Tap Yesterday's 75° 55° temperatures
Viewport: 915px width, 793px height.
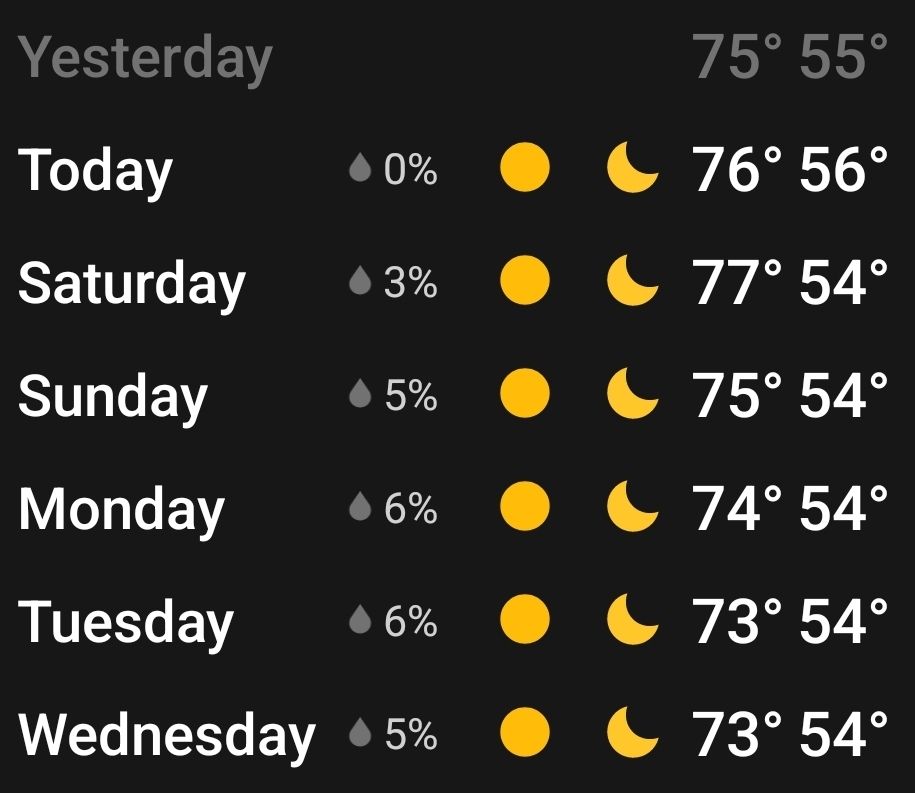(x=790, y=57)
